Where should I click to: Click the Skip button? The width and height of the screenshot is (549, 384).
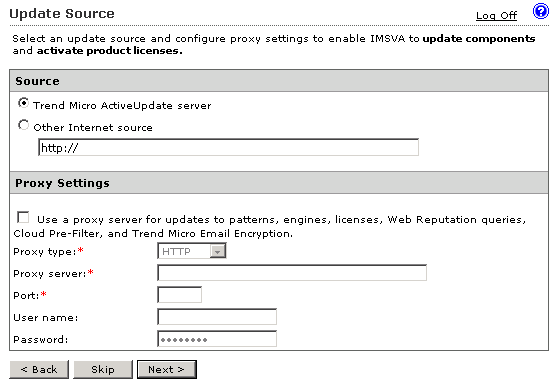(103, 369)
